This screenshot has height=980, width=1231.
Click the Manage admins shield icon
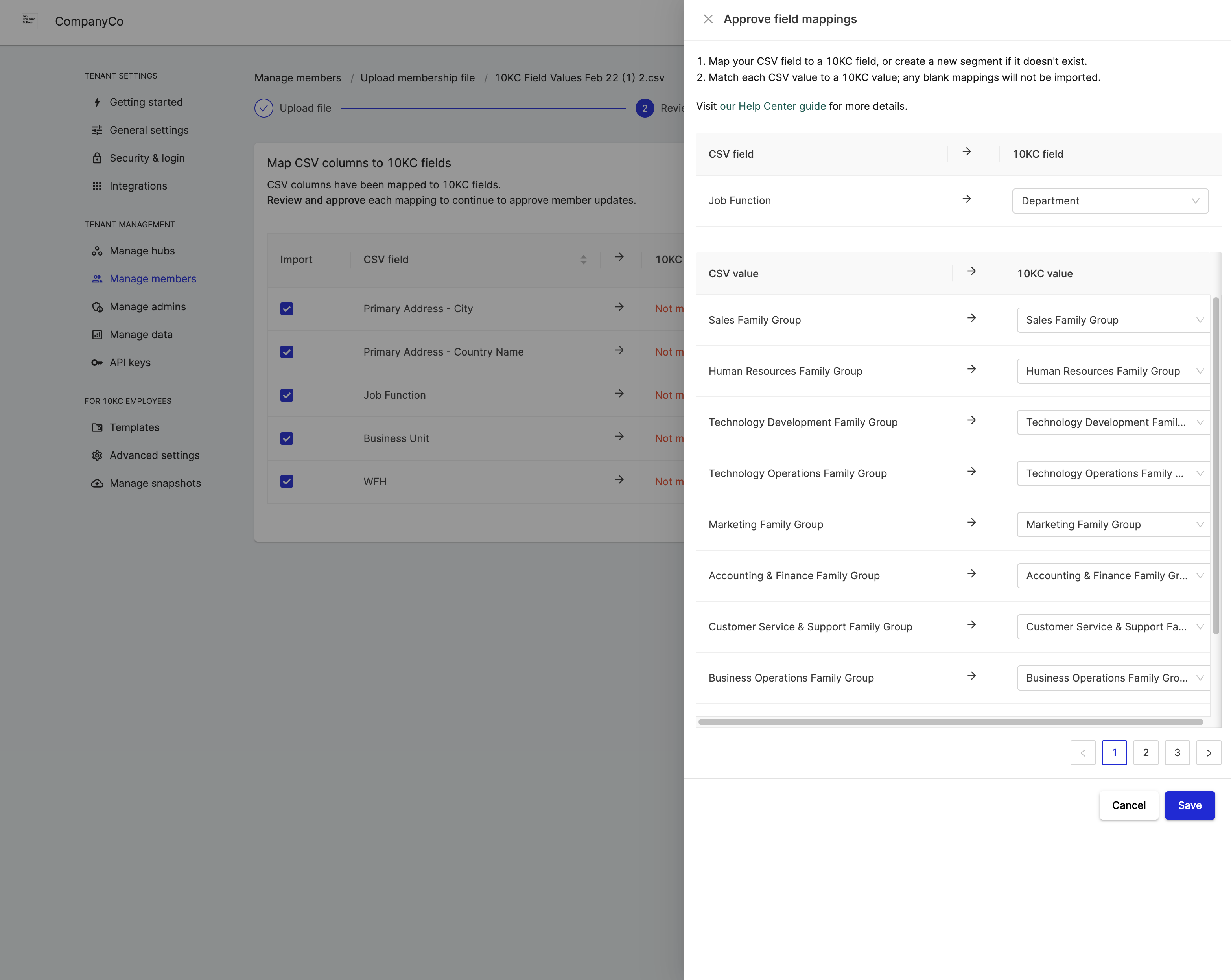(97, 307)
